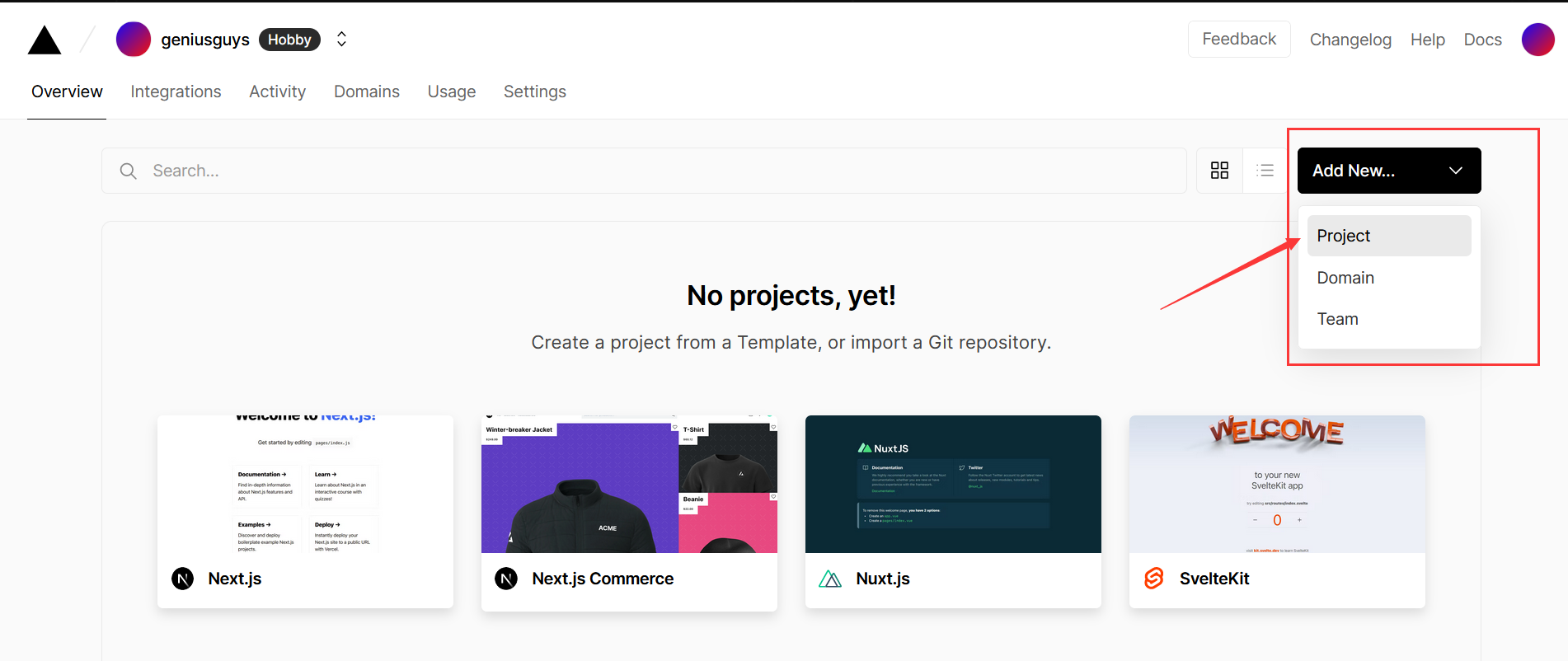Viewport: 1568px width, 661px height.
Task: Open the Nuxt.js template thumbnail
Action: click(953, 484)
